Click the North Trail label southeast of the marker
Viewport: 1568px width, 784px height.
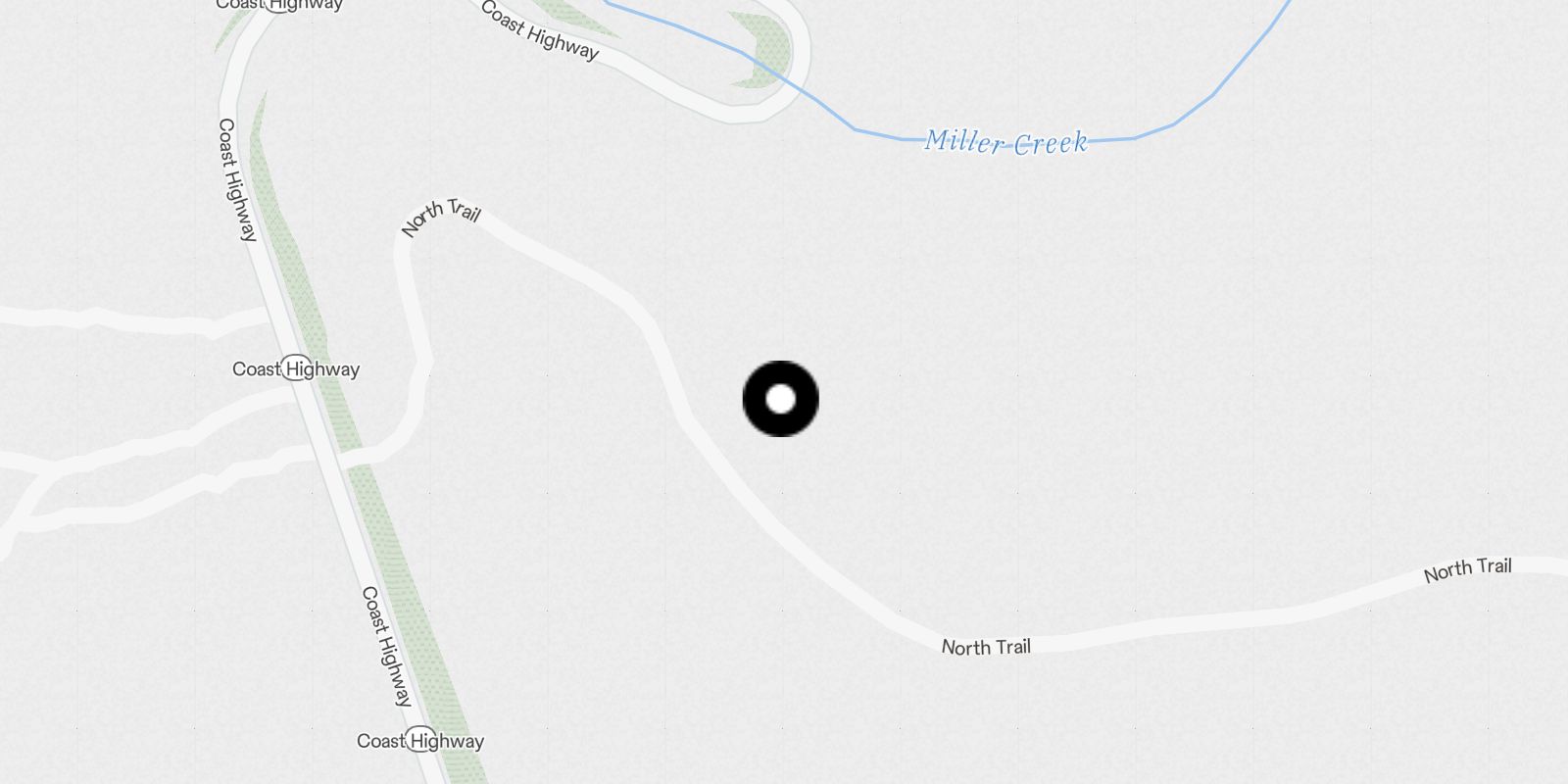(x=986, y=647)
